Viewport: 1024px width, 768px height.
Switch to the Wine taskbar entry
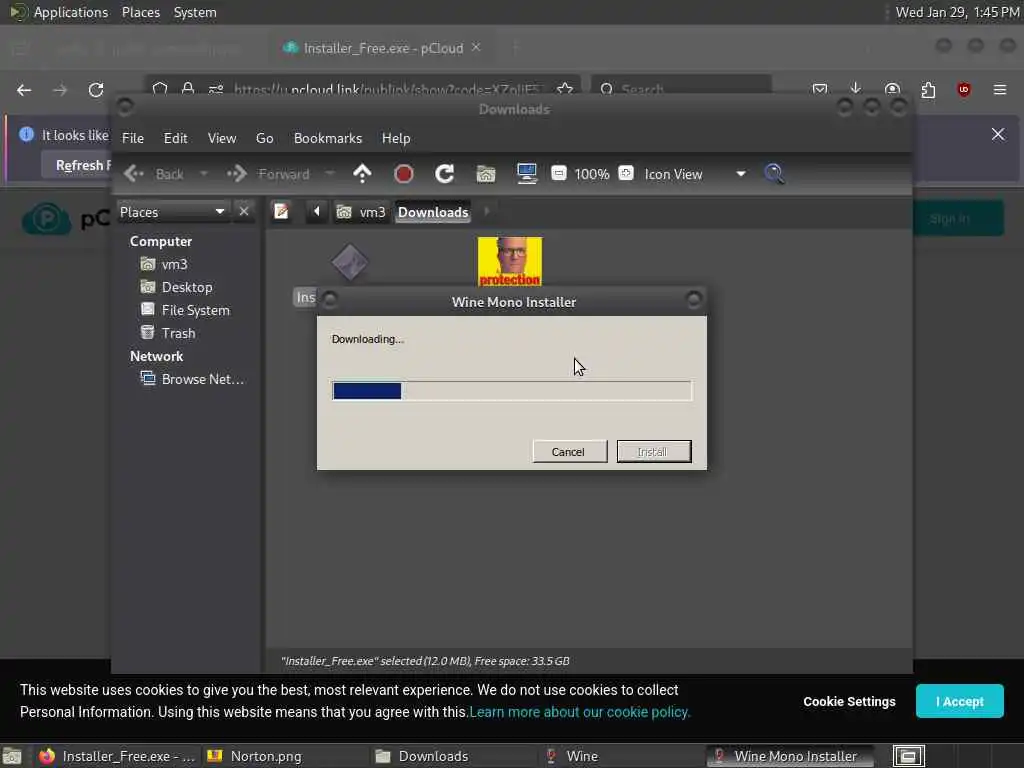[618, 756]
